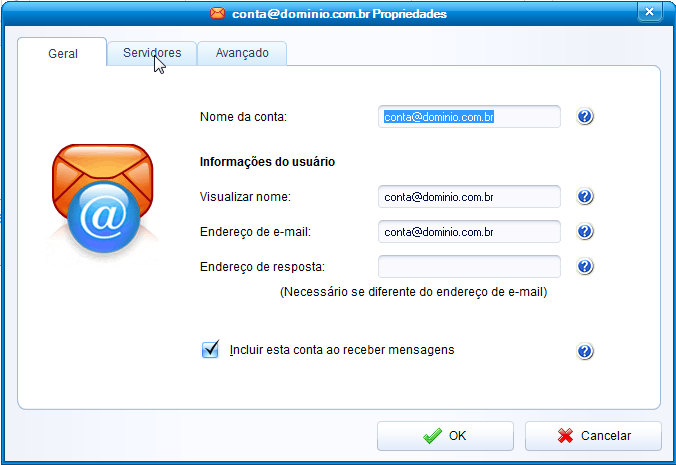Click help icon next to Incluir esta conta
The width and height of the screenshot is (676, 465).
pos(585,351)
